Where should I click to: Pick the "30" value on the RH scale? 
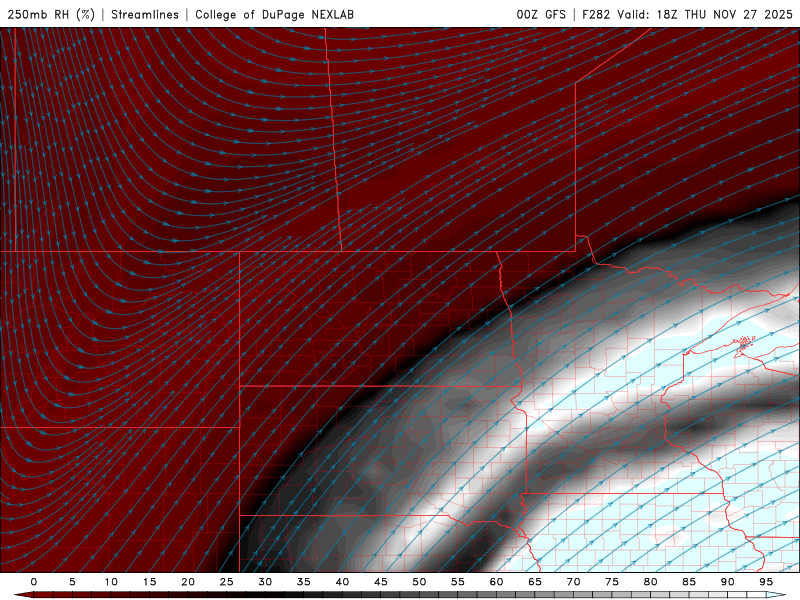265,582
